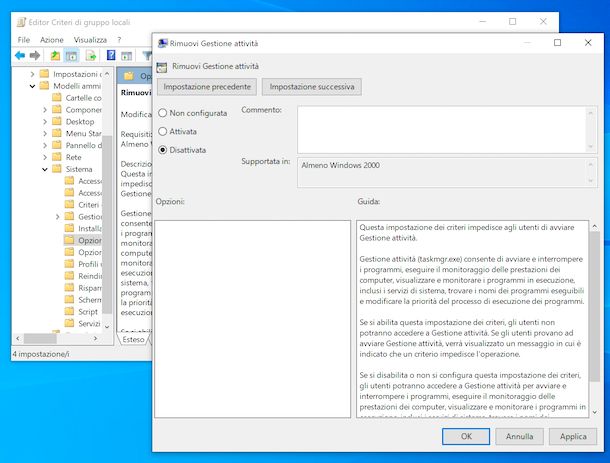This screenshot has width=610, height=463.
Task: Click the filter funnel icon in editor toolbar
Action: pyautogui.click(x=147, y=56)
